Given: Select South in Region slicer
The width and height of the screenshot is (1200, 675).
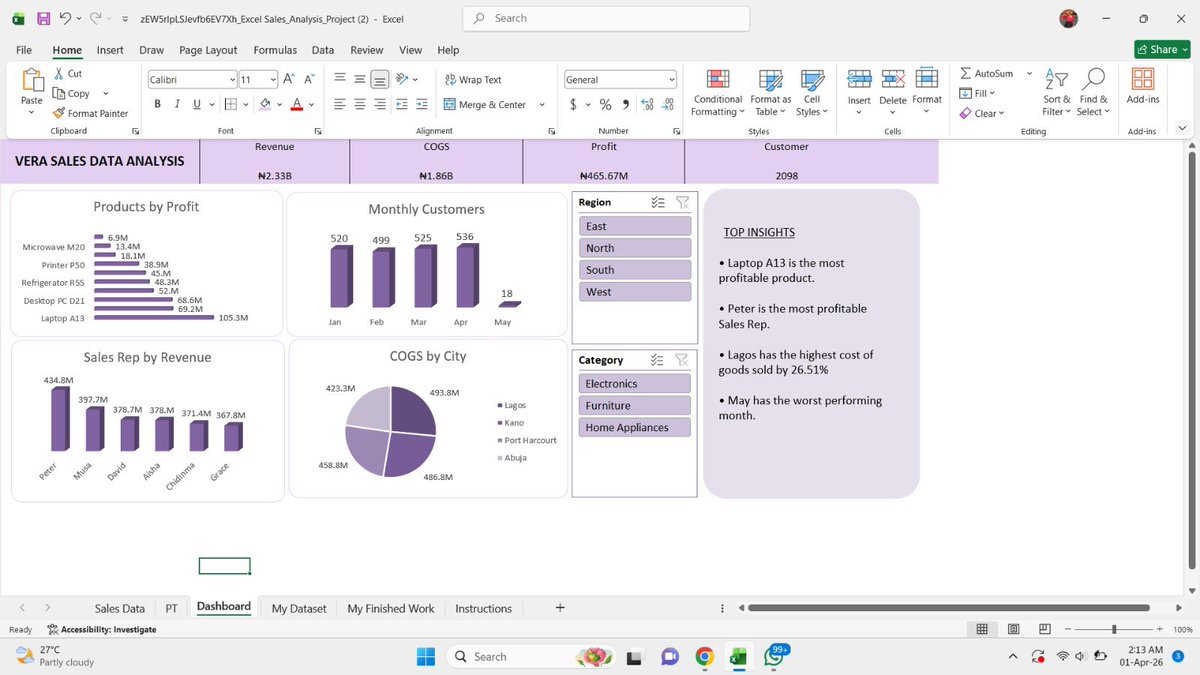Looking at the screenshot, I should (635, 270).
